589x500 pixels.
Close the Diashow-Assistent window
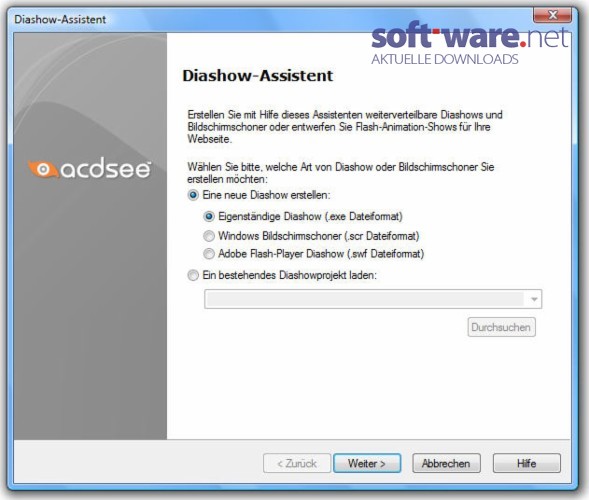(552, 15)
